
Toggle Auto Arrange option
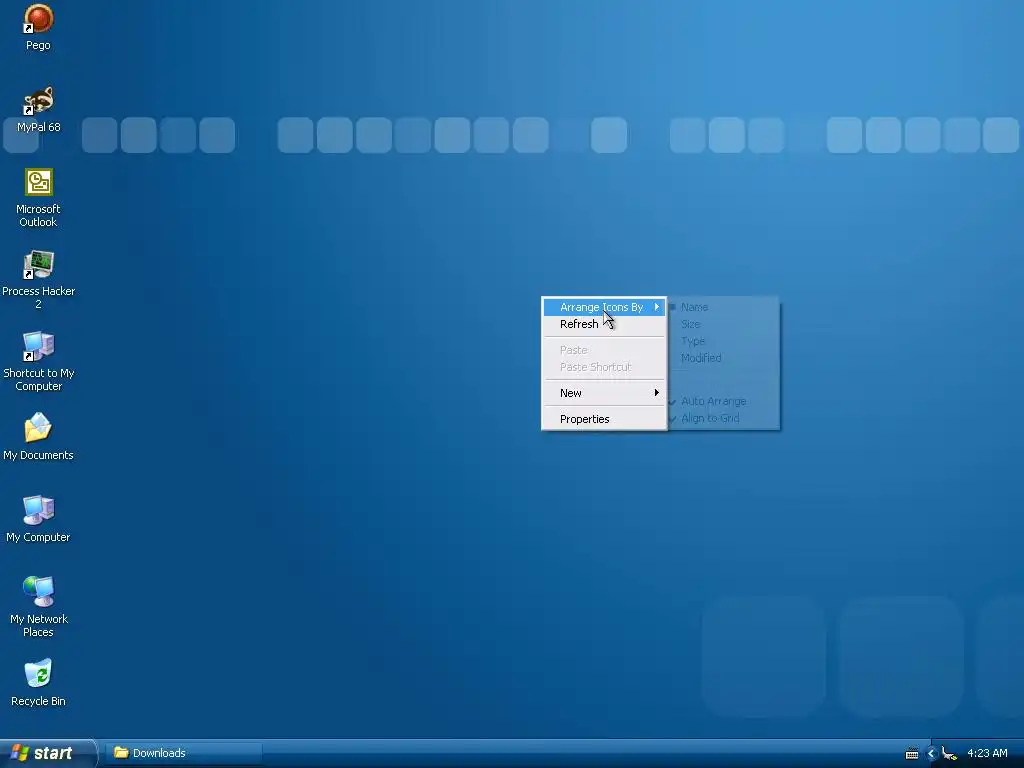point(724,401)
